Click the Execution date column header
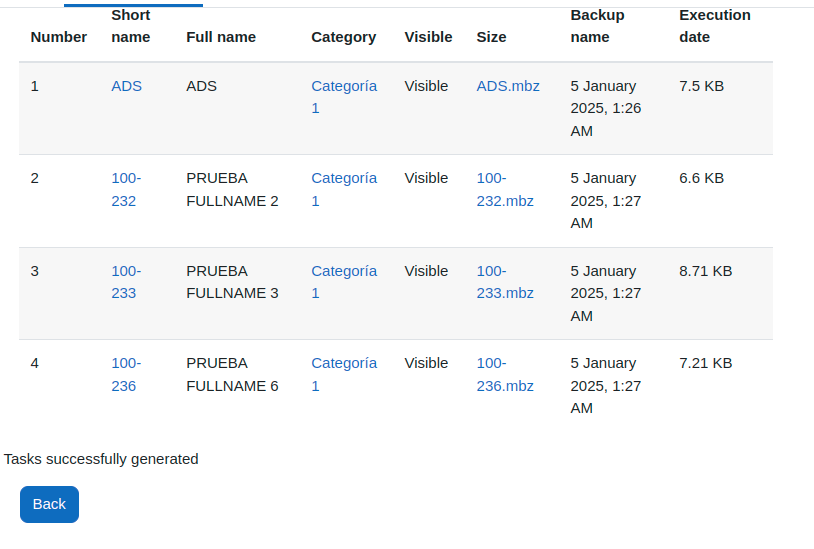The width and height of the screenshot is (814, 549). (714, 26)
